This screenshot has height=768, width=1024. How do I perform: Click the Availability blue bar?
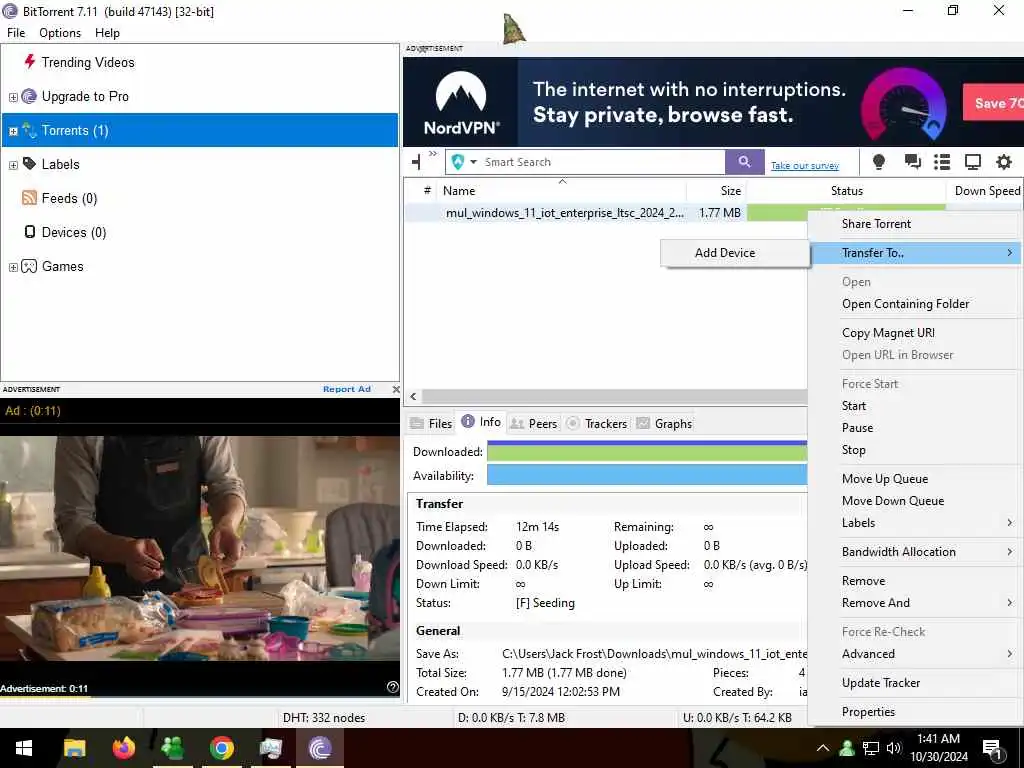[x=647, y=475]
